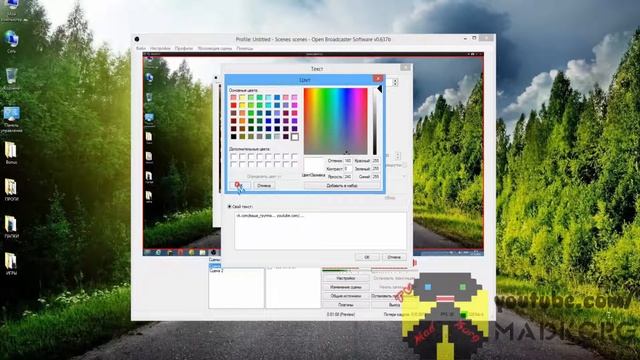Click the Синий blue value field
This screenshot has width=640, height=360.
[x=376, y=177]
